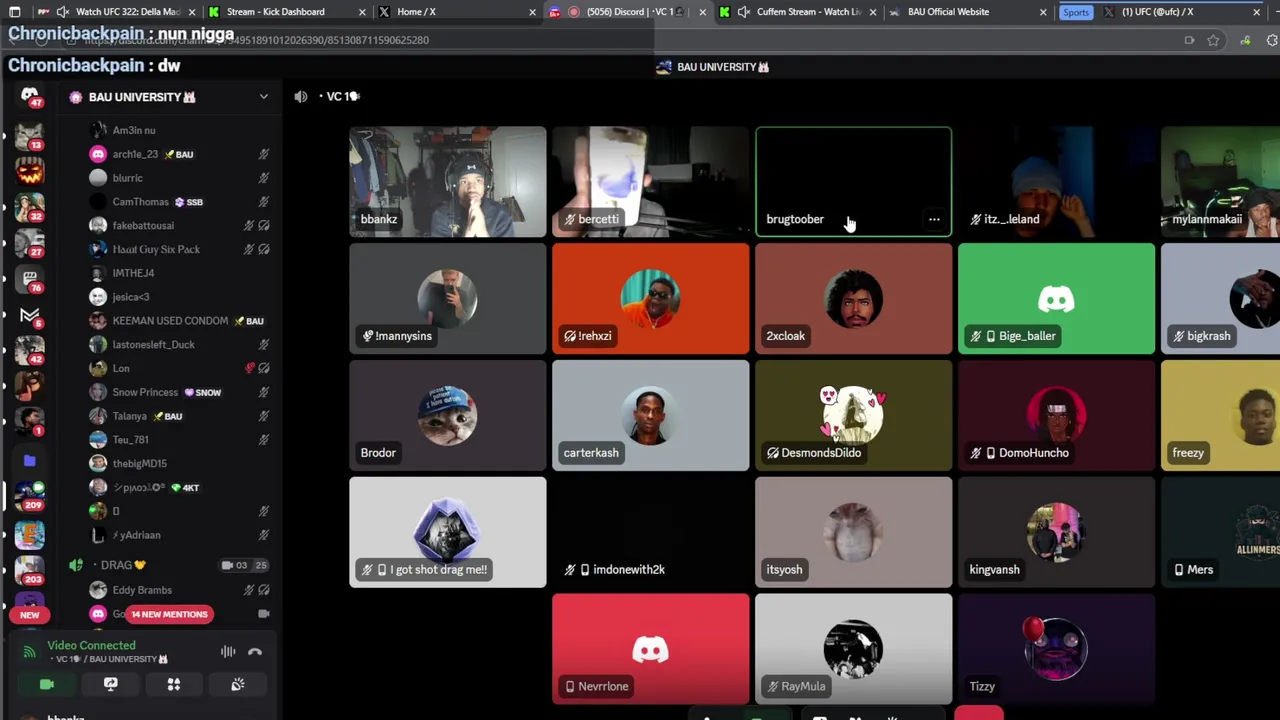Image resolution: width=1280 pixels, height=720 pixels.
Task: Select !rehxzi participant tile
Action: tap(651, 299)
